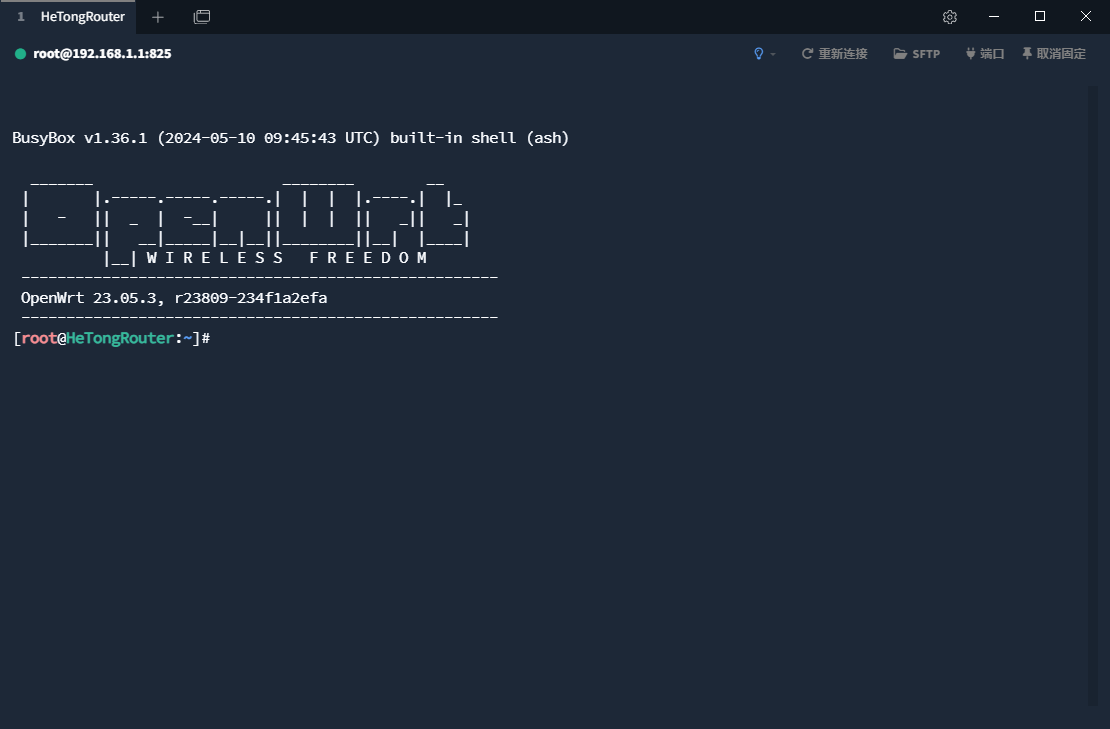The height and width of the screenshot is (729, 1110).
Task: Open the SFTP file browser
Action: [917, 54]
